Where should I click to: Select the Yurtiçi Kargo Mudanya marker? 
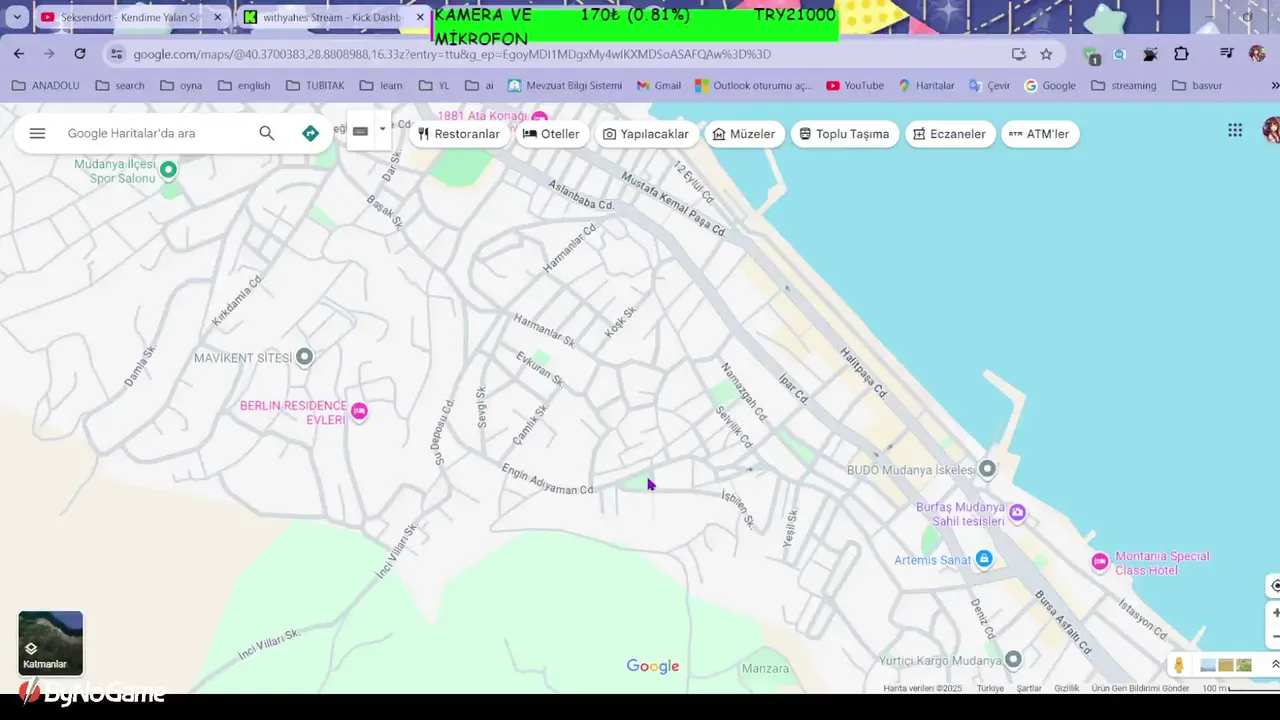point(1013,660)
